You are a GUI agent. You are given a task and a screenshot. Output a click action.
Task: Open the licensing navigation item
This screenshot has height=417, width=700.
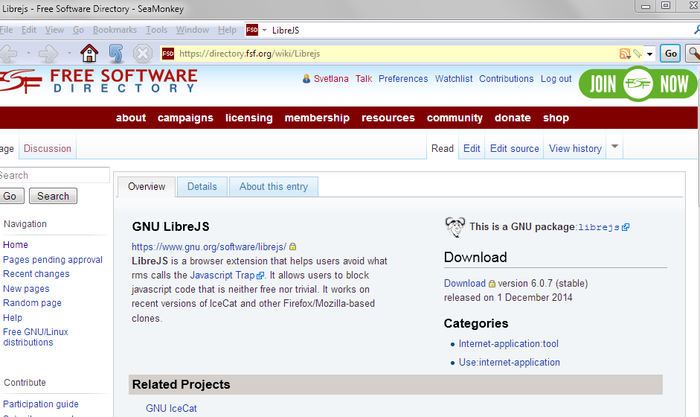249,118
